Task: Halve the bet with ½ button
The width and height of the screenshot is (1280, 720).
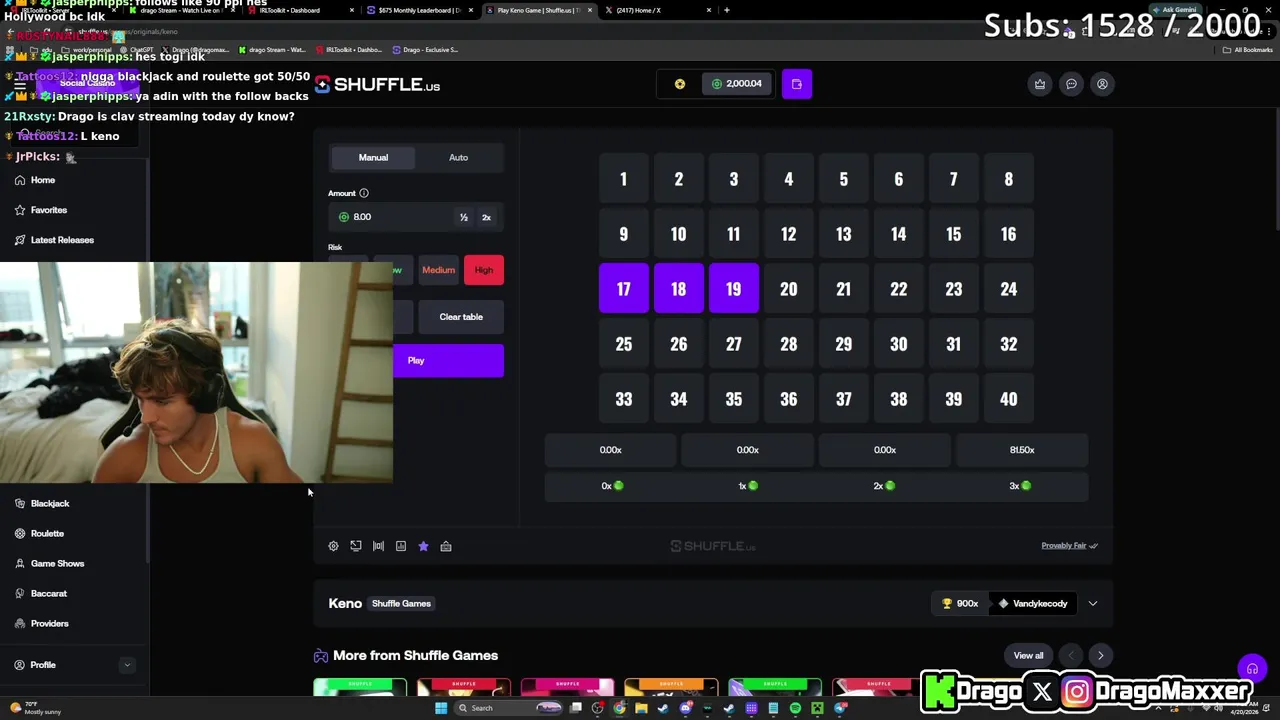Action: pos(464,217)
